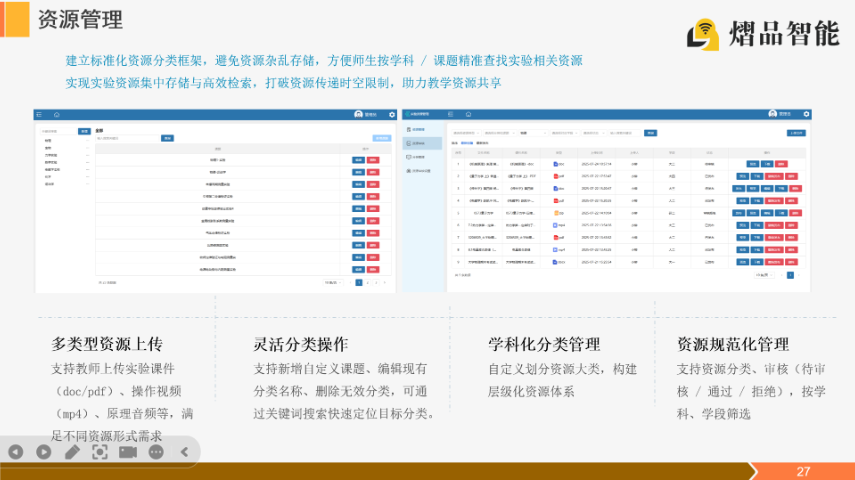Screen dimensions: 855x480
Task: Click the red delete button in the first category row
Action: 374,159
